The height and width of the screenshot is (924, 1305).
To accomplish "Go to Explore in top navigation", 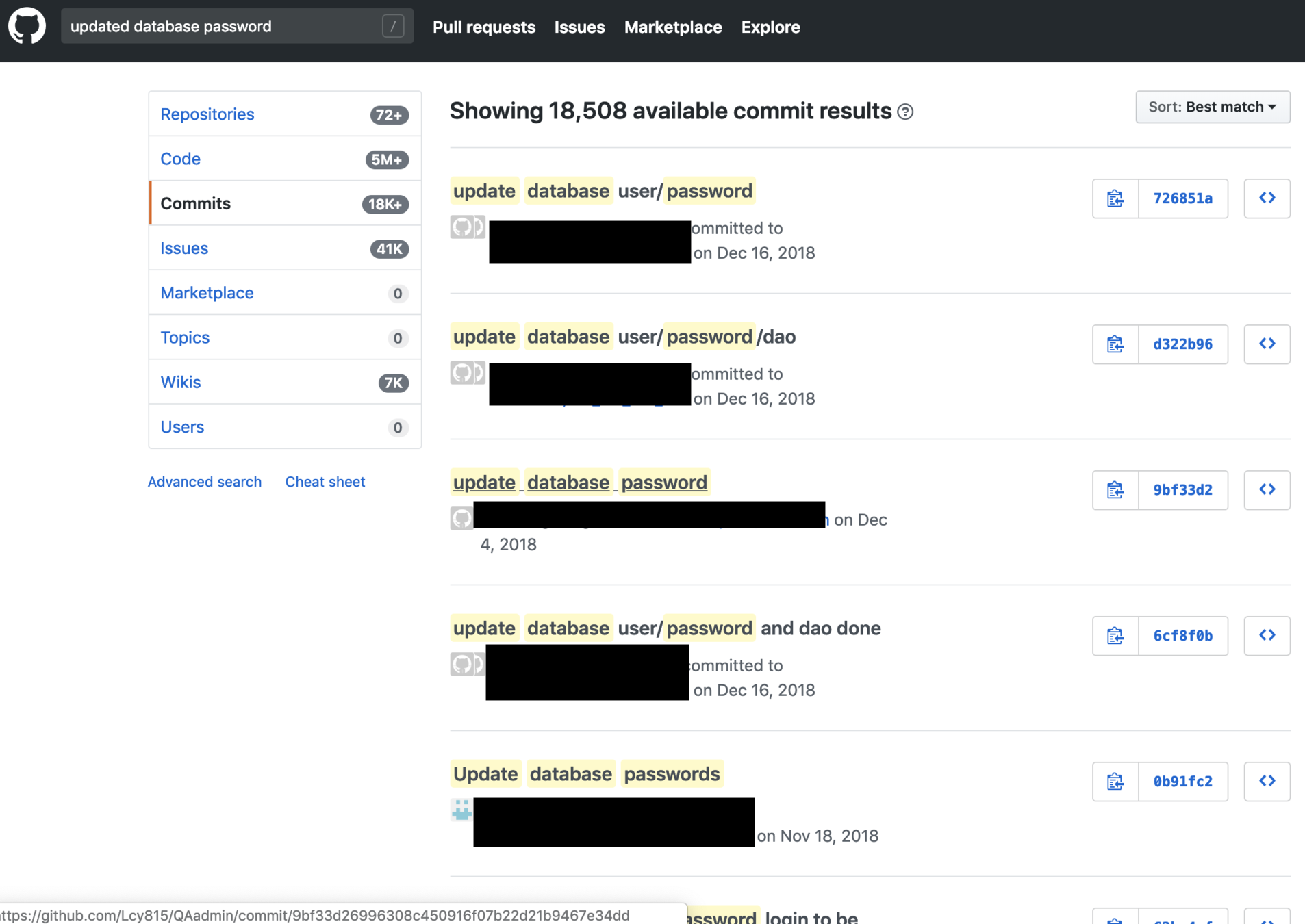I will coord(770,27).
